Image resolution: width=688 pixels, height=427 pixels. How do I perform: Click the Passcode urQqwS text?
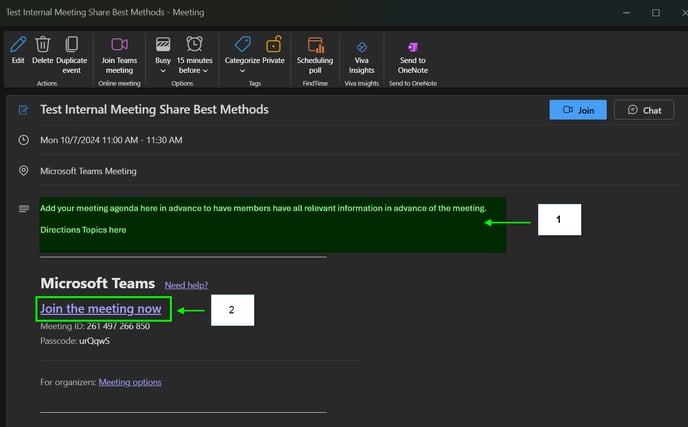click(x=75, y=341)
